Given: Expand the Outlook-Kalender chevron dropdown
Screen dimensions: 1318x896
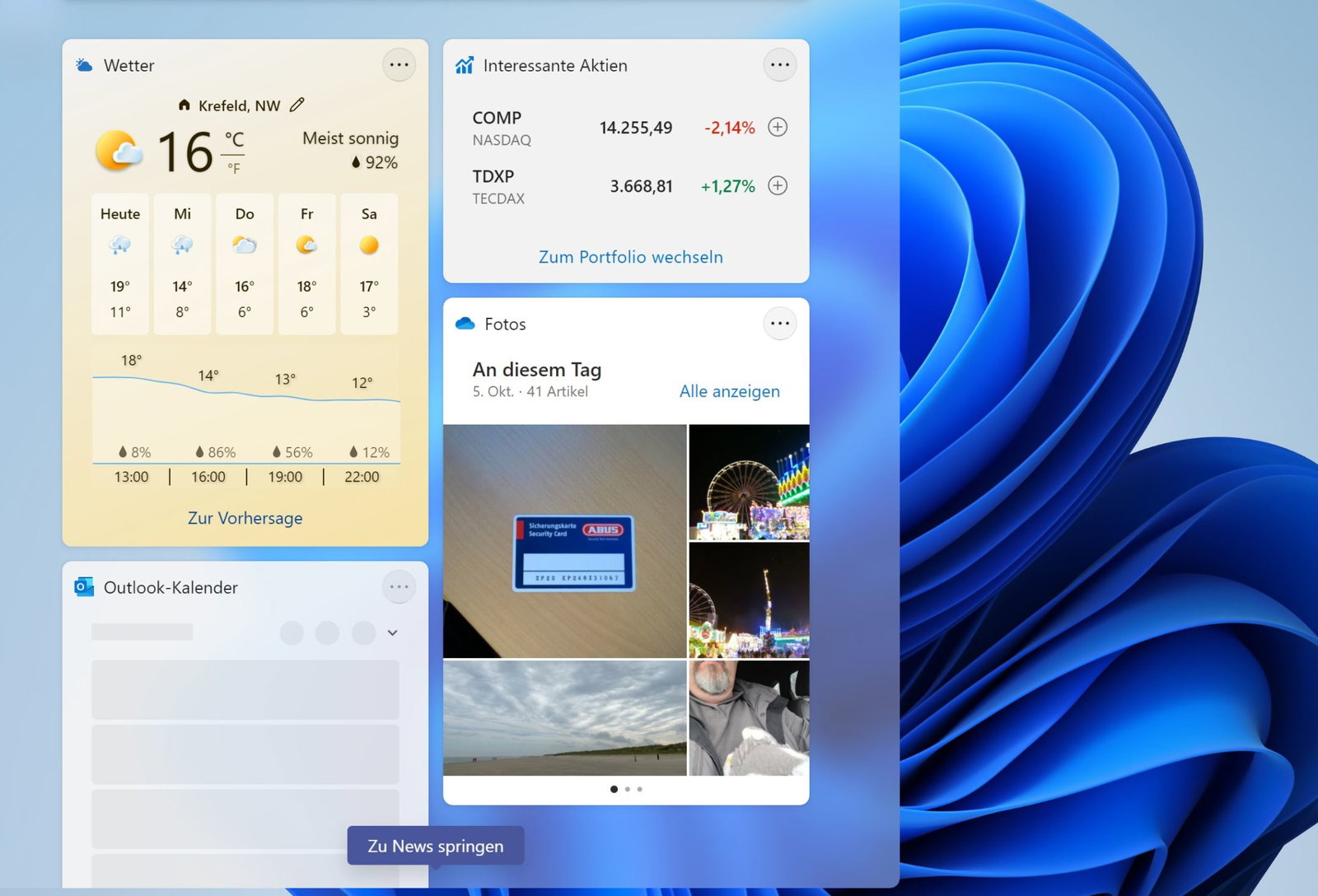Looking at the screenshot, I should [393, 632].
